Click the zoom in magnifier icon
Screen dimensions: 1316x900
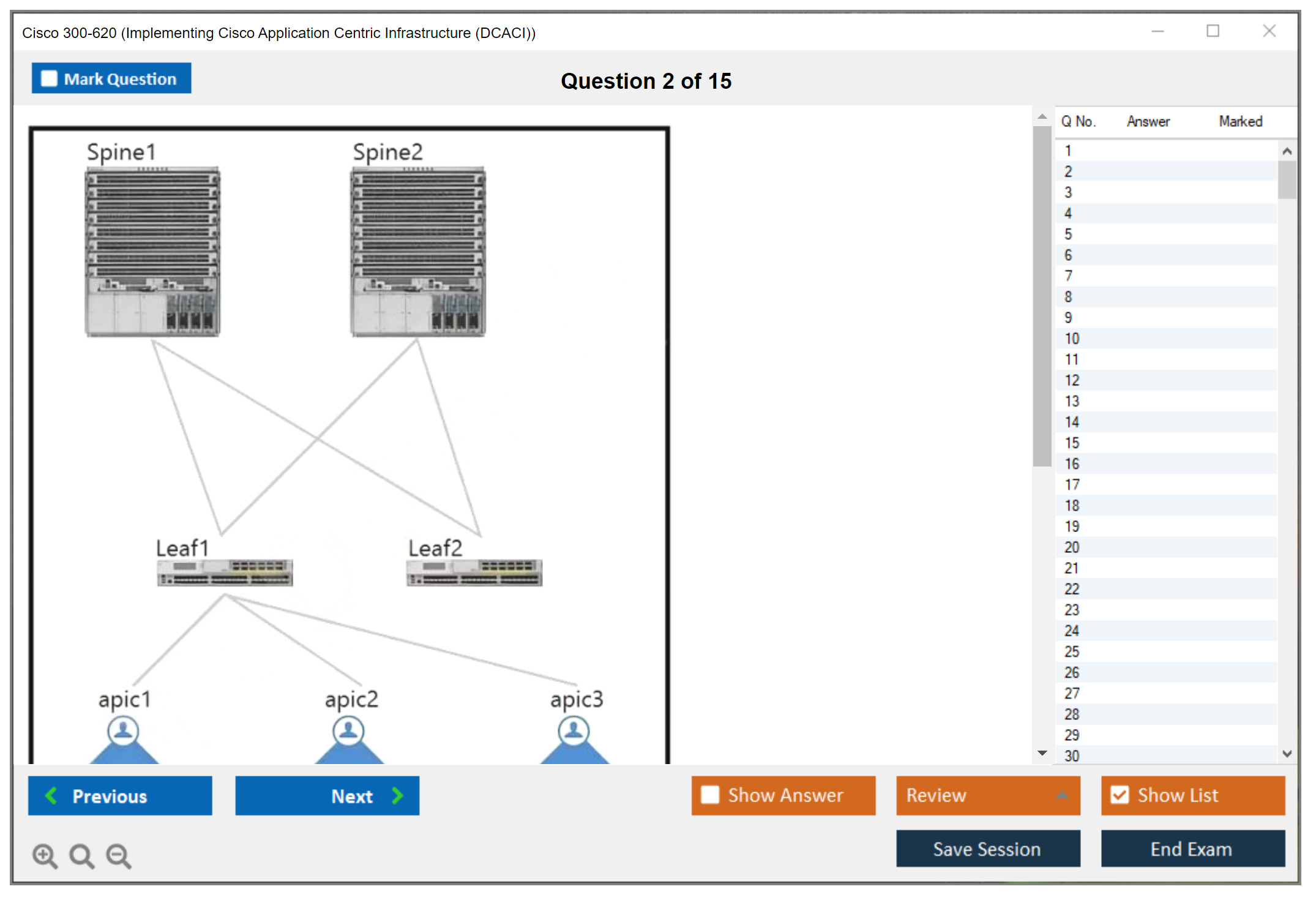point(45,855)
